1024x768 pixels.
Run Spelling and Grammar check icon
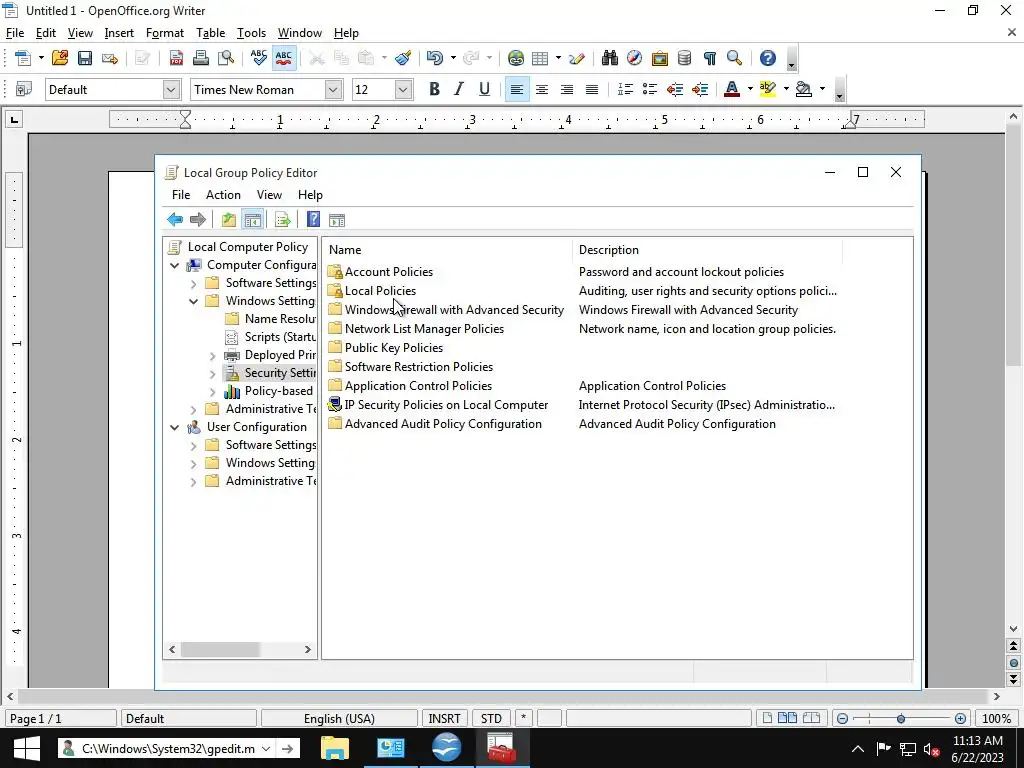click(259, 58)
